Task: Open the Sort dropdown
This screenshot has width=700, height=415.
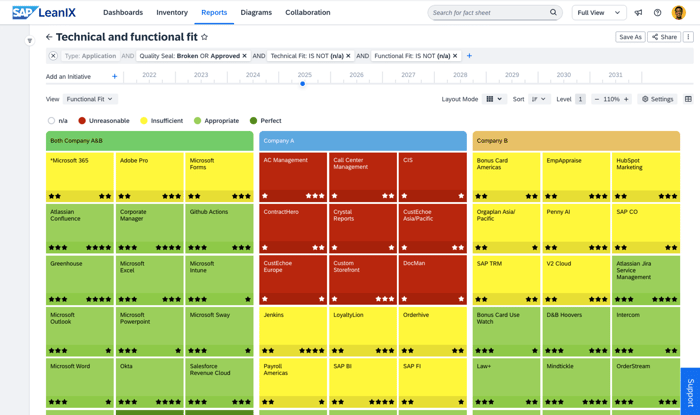Action: coord(539,99)
